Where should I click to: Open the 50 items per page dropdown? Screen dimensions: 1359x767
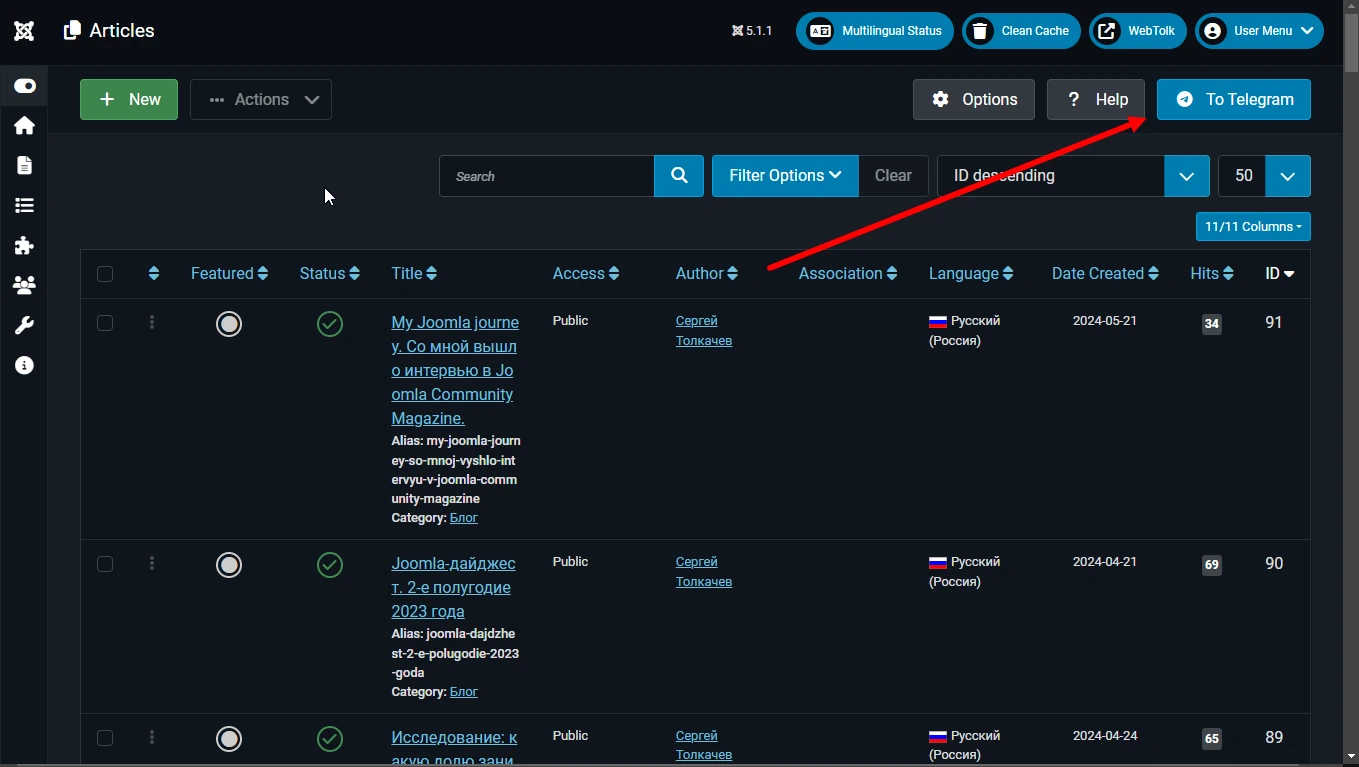click(1264, 176)
